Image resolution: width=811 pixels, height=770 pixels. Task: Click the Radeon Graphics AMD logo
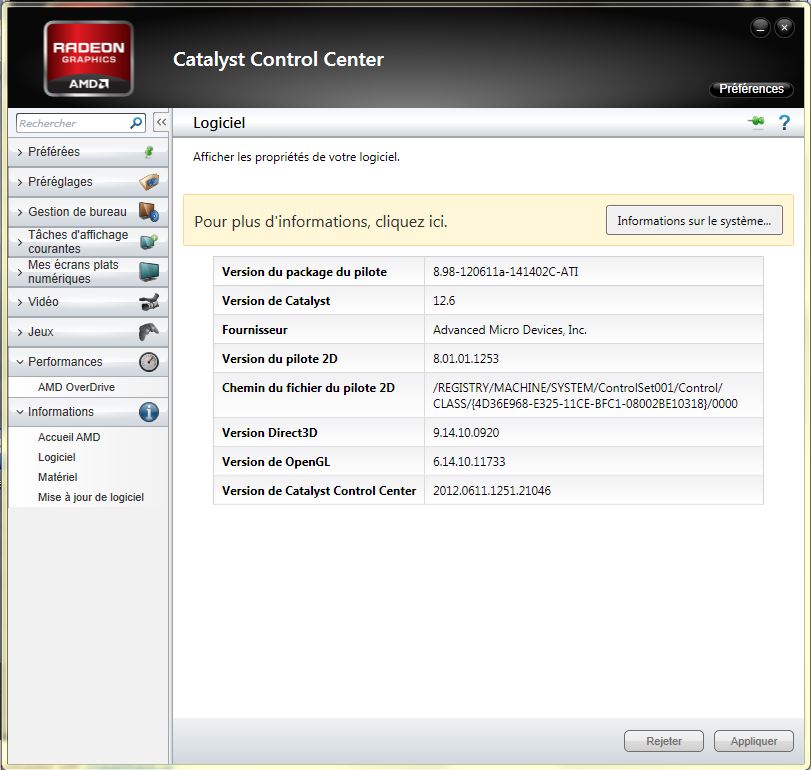point(88,58)
